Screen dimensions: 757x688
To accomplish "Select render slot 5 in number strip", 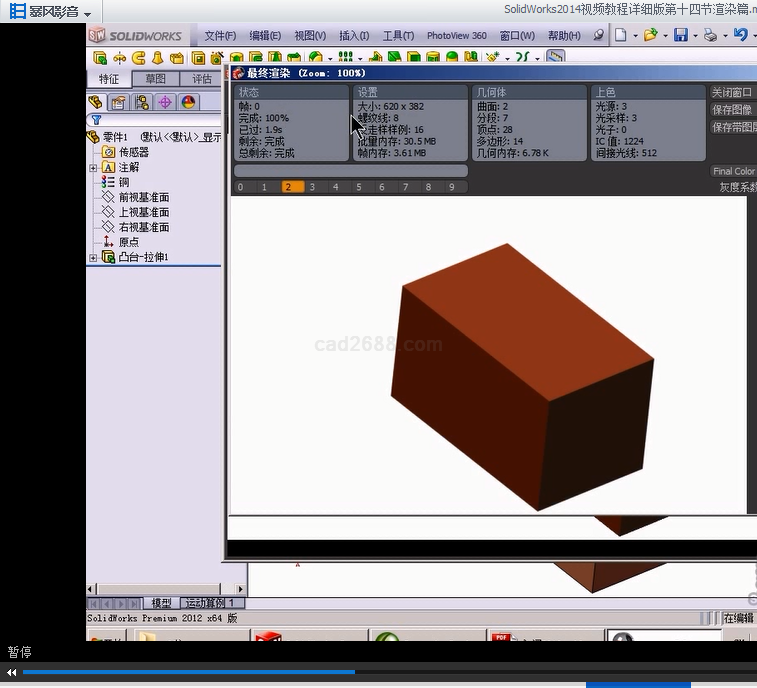I will click(358, 187).
